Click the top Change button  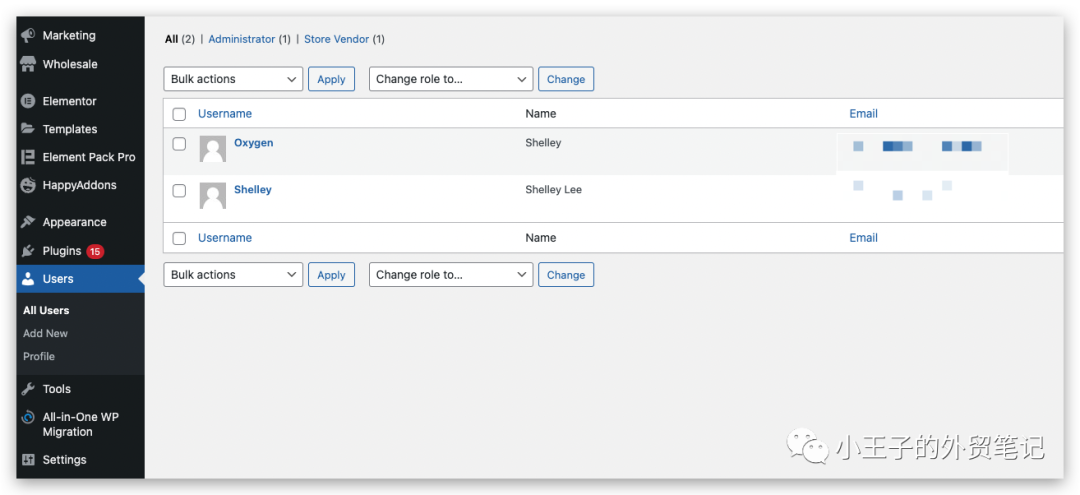pos(565,79)
